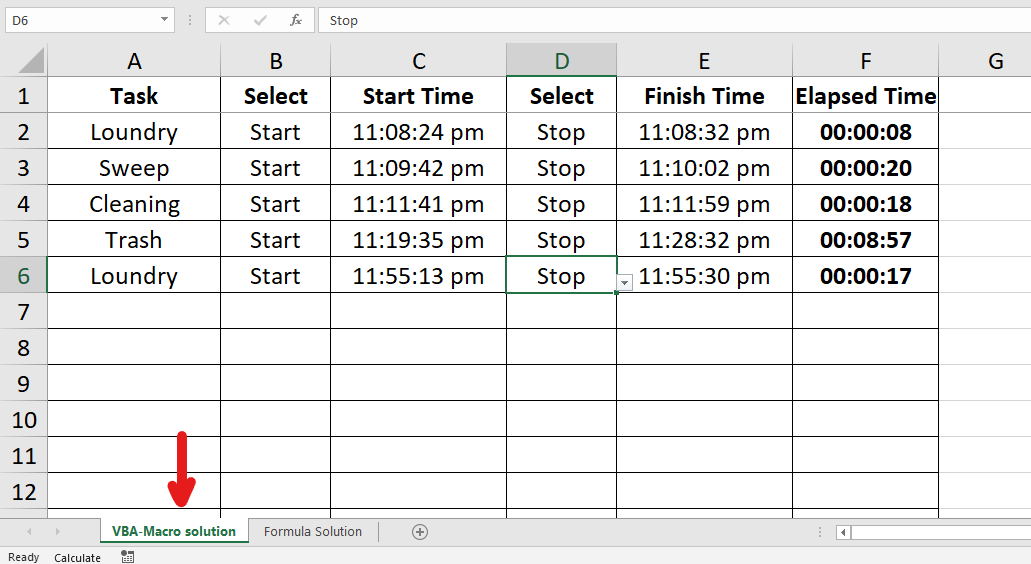
Task: Select the Trash task cell
Action: (x=134, y=240)
